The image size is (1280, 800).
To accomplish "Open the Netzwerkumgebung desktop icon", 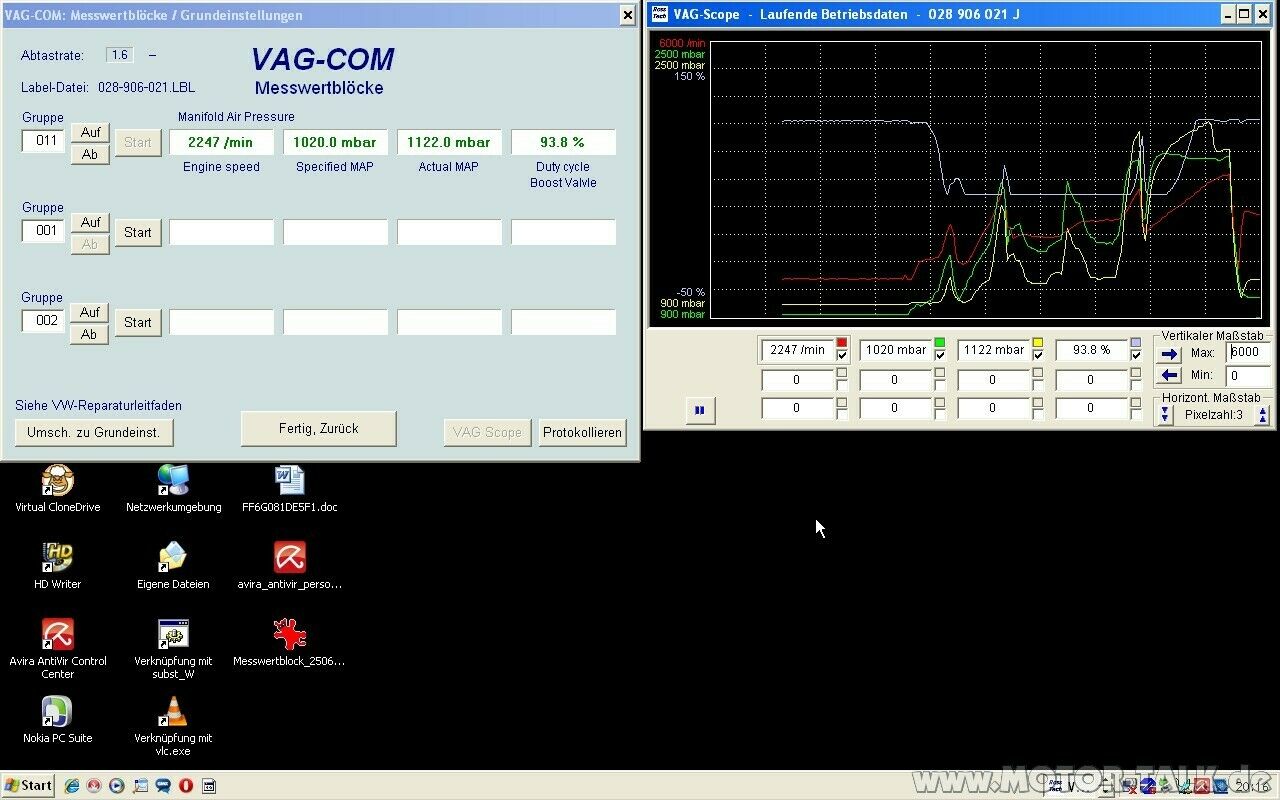I will (173, 481).
